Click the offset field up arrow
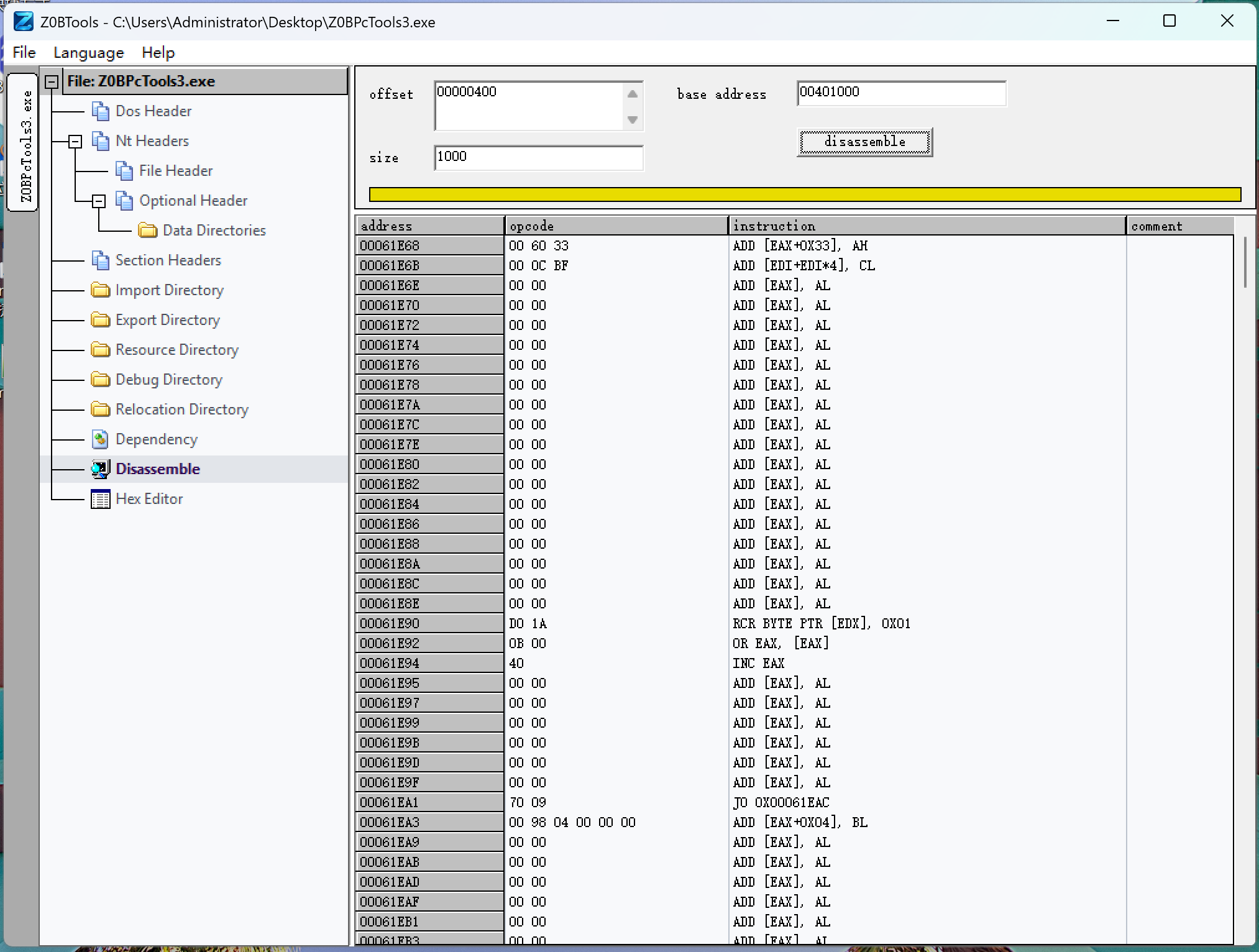This screenshot has width=1259, height=952. tap(633, 94)
